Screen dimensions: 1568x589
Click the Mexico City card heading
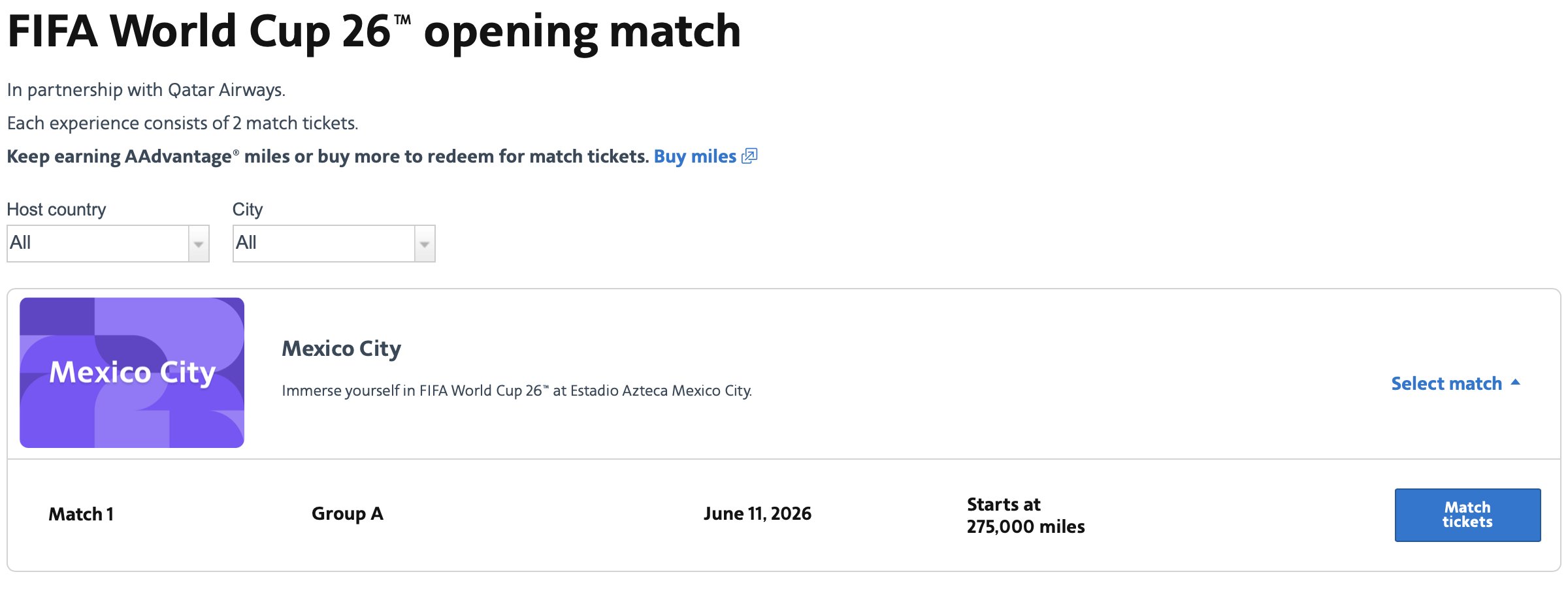click(341, 349)
